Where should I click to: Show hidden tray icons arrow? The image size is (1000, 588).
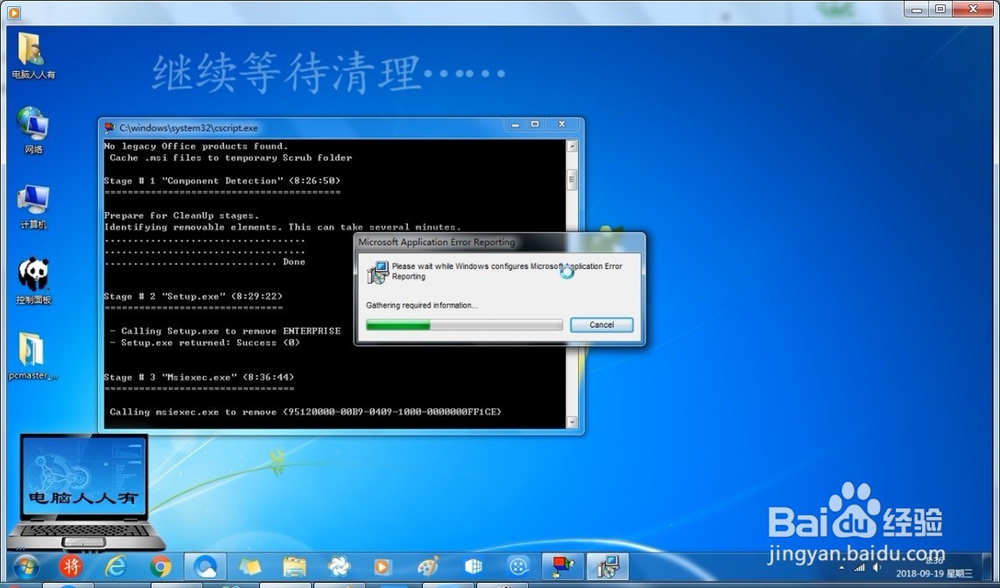pyautogui.click(x=842, y=567)
